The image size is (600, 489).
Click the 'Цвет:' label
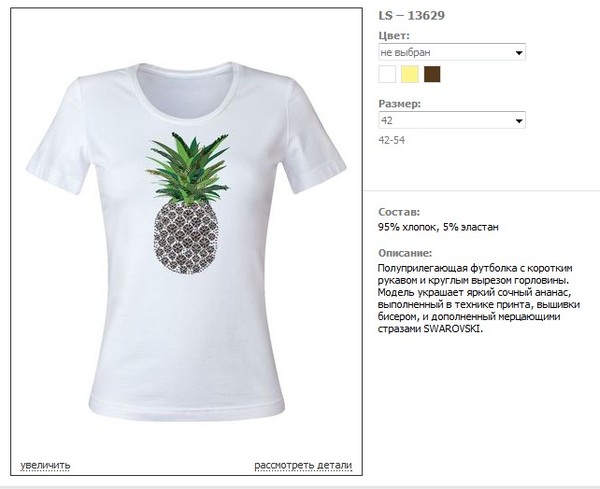pos(394,36)
